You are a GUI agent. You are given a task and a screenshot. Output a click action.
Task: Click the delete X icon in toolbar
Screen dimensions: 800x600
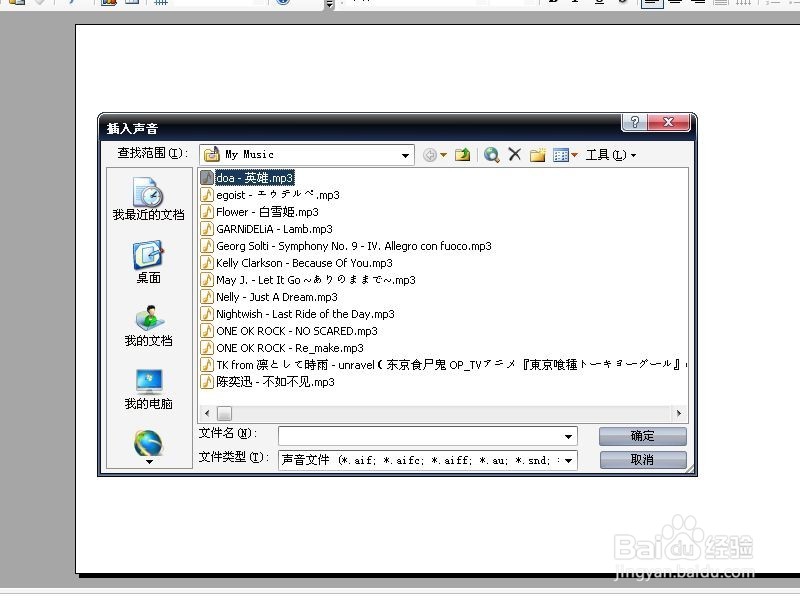tap(515, 154)
